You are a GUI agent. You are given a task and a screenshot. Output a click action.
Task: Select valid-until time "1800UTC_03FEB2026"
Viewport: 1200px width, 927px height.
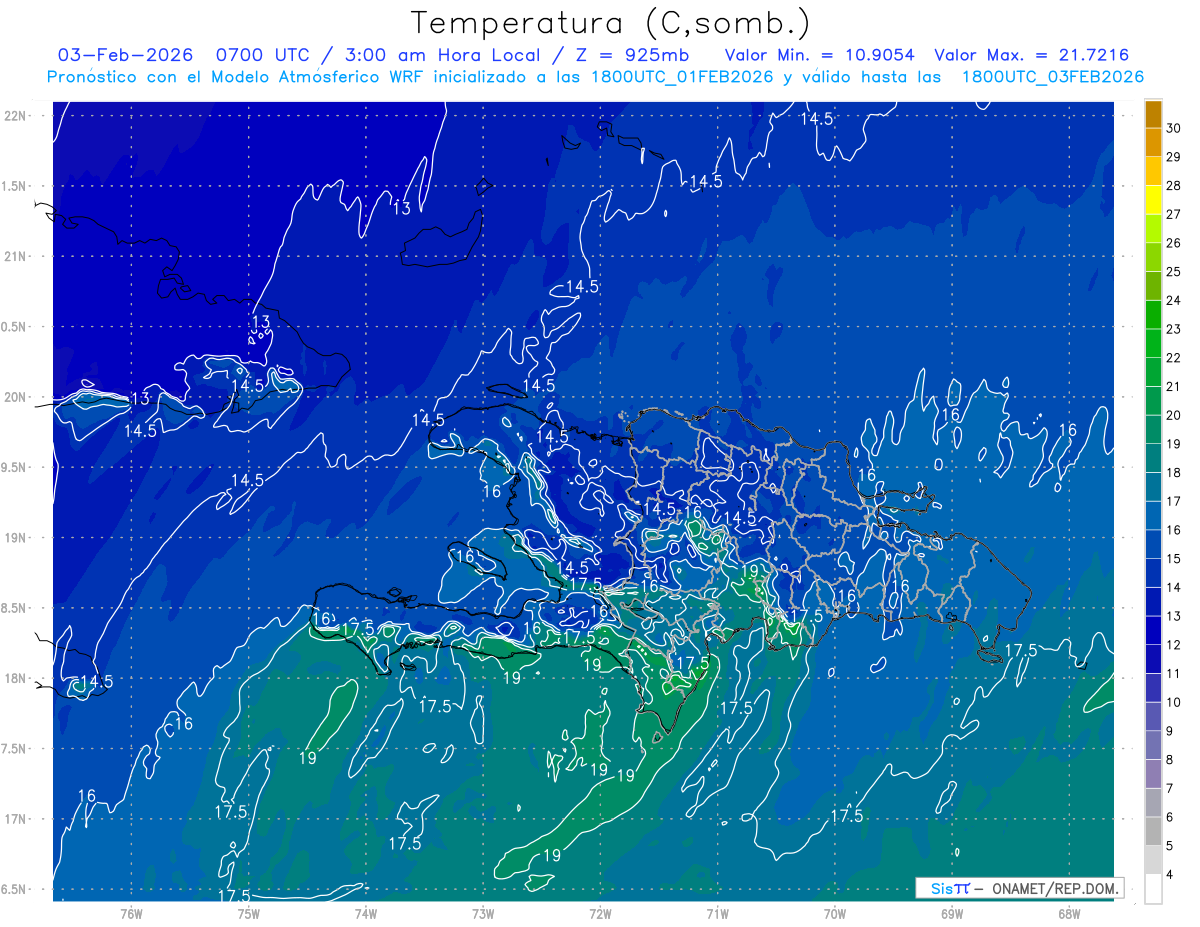1052,77
